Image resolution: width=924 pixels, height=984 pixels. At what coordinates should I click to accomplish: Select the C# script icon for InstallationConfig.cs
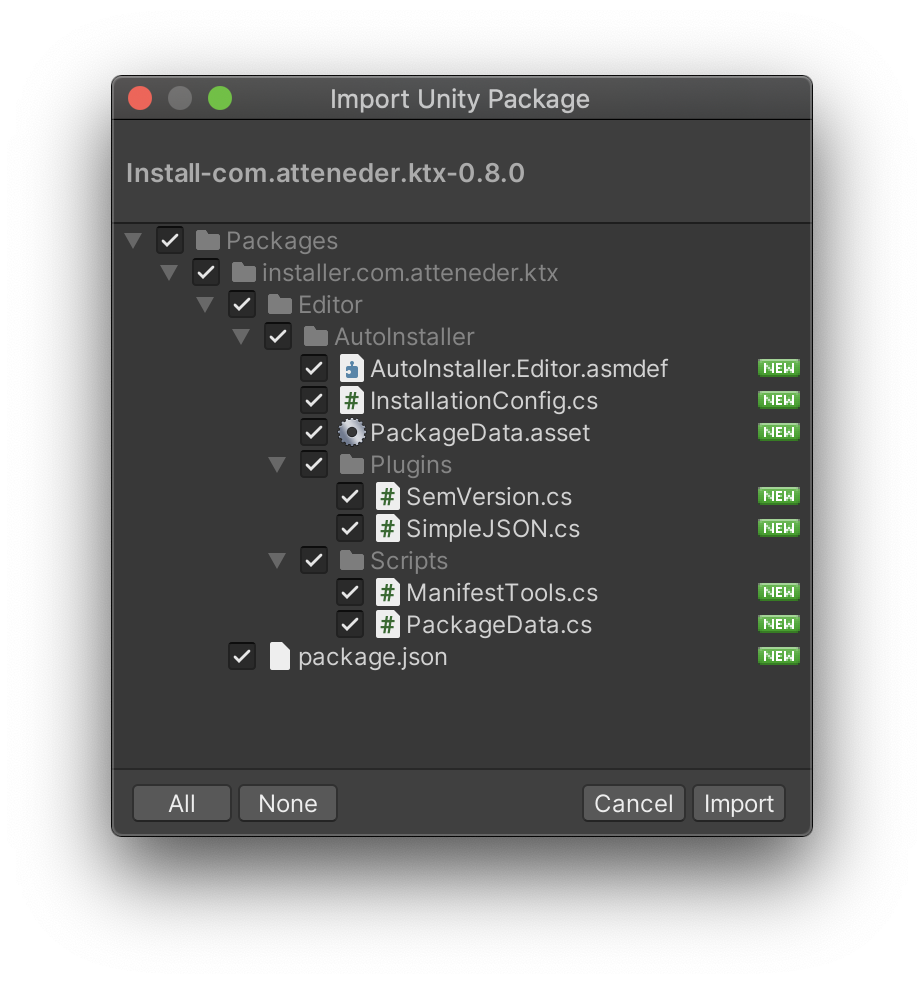click(350, 400)
